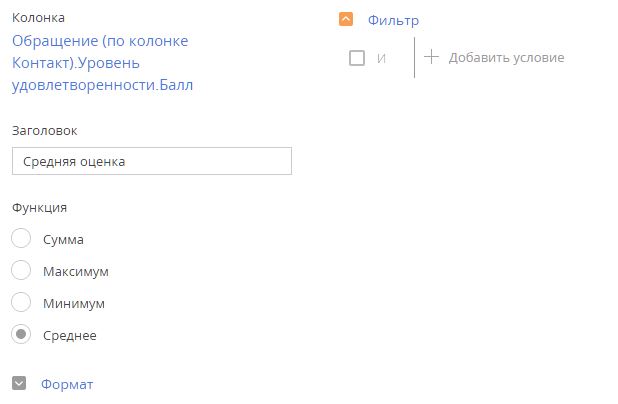Click the plus icon for adding condition
The image size is (618, 404).
point(431,57)
